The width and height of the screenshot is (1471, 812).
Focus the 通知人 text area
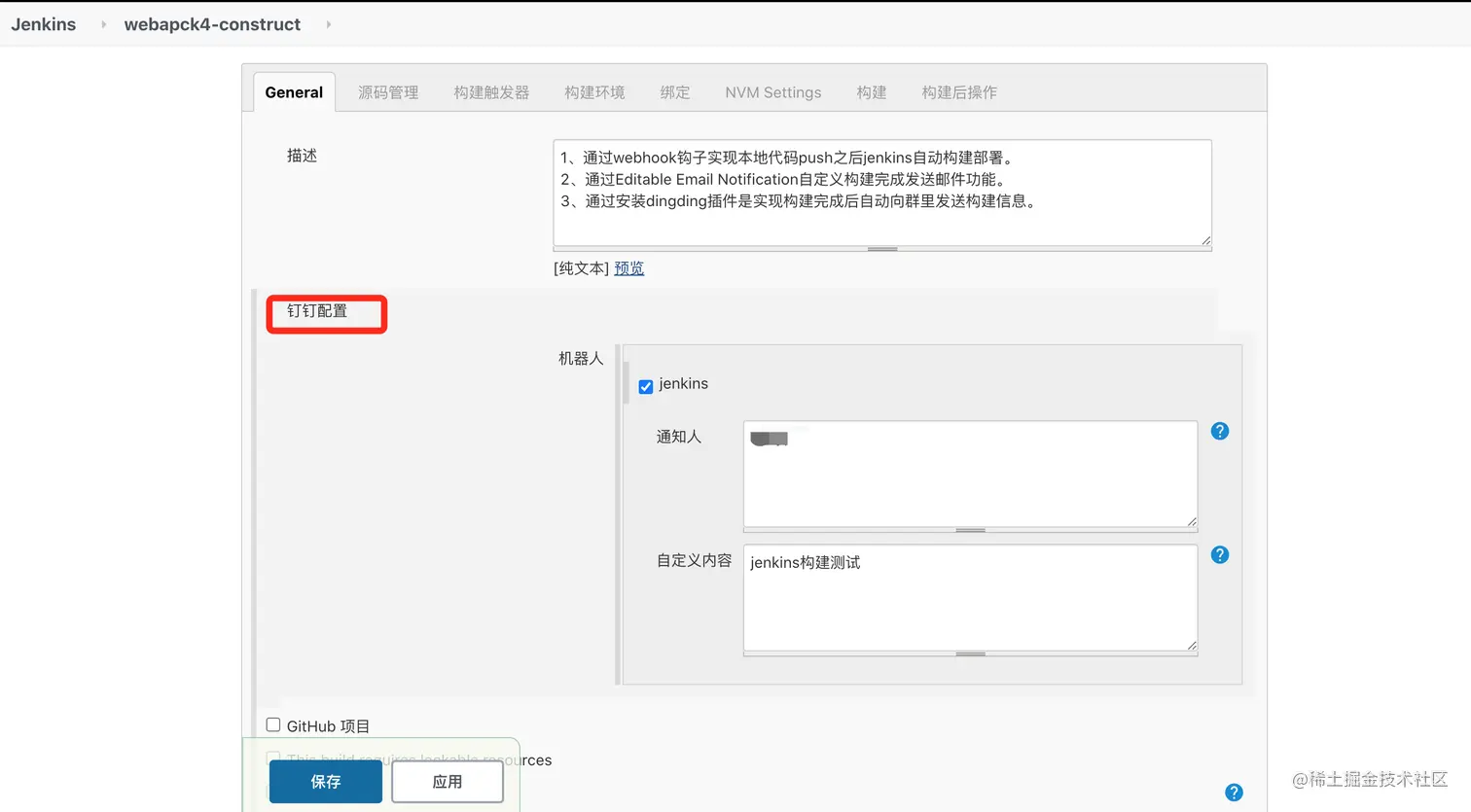[970, 474]
